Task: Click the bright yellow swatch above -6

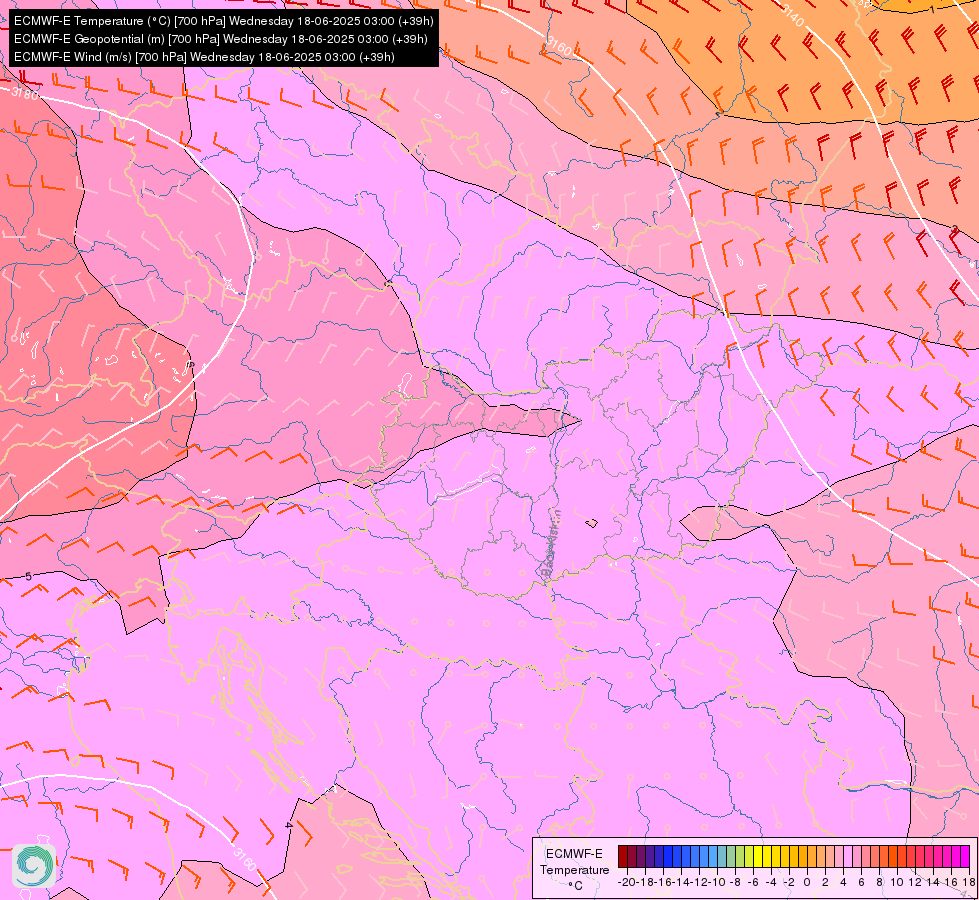Action: click(x=758, y=856)
